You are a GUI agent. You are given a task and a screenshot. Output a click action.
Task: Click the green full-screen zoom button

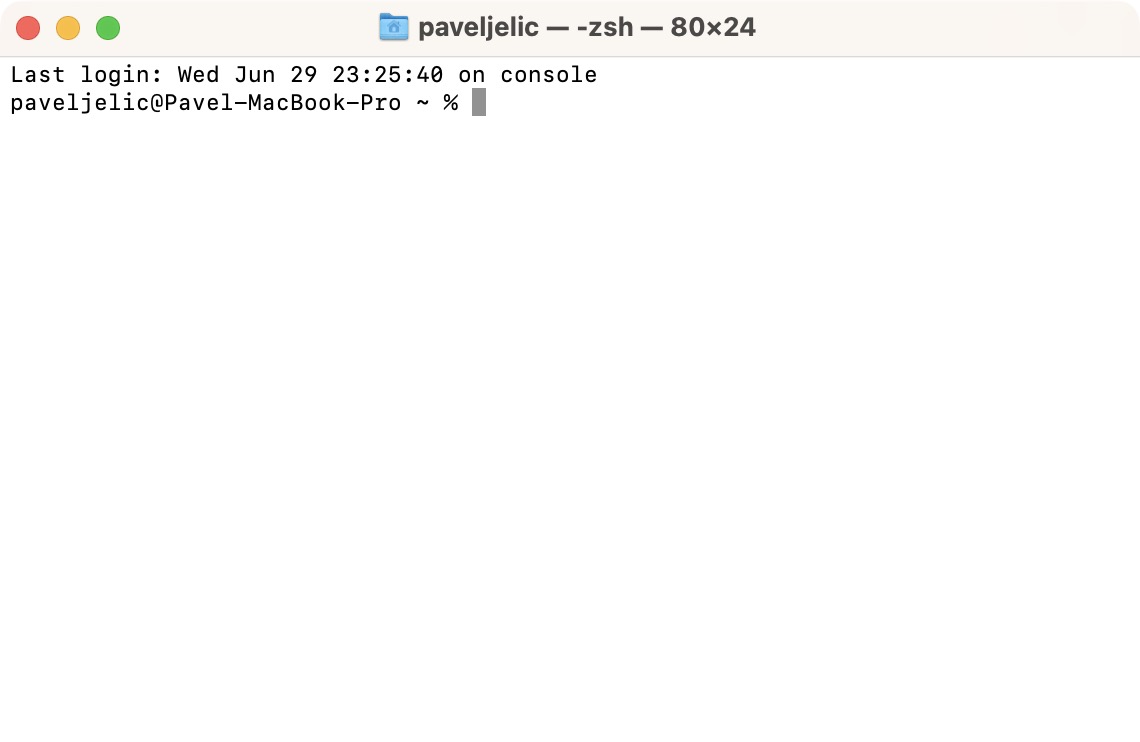pyautogui.click(x=108, y=28)
